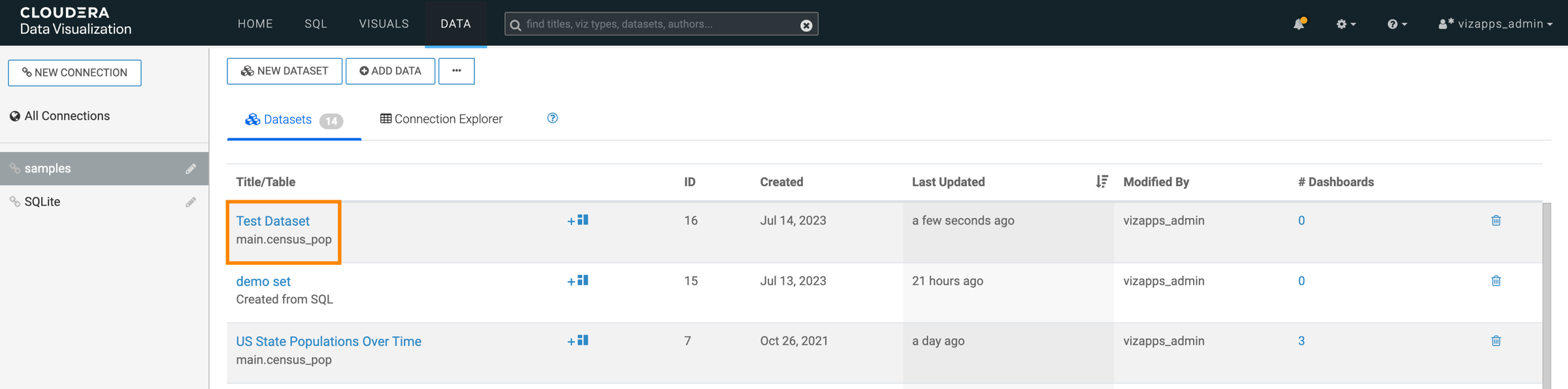Delete the Test Dataset using trash icon

coord(1495,221)
